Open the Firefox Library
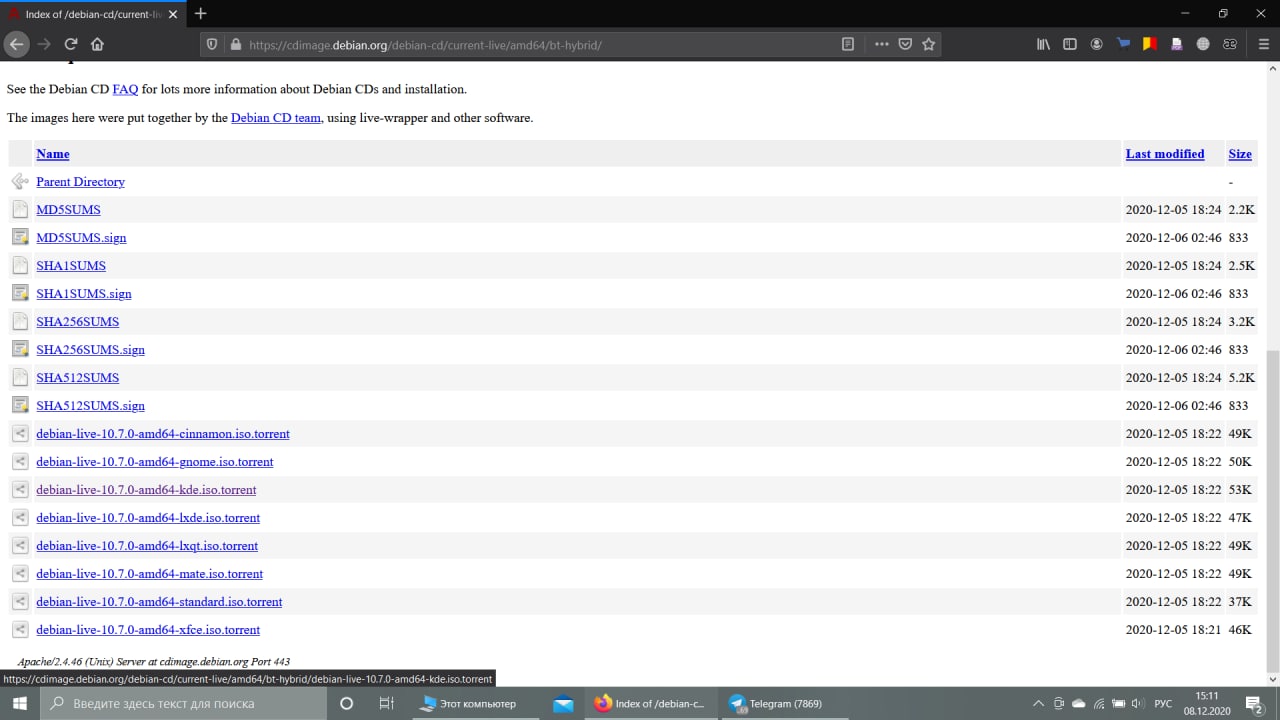Image resolution: width=1280 pixels, height=720 pixels. 1043,44
